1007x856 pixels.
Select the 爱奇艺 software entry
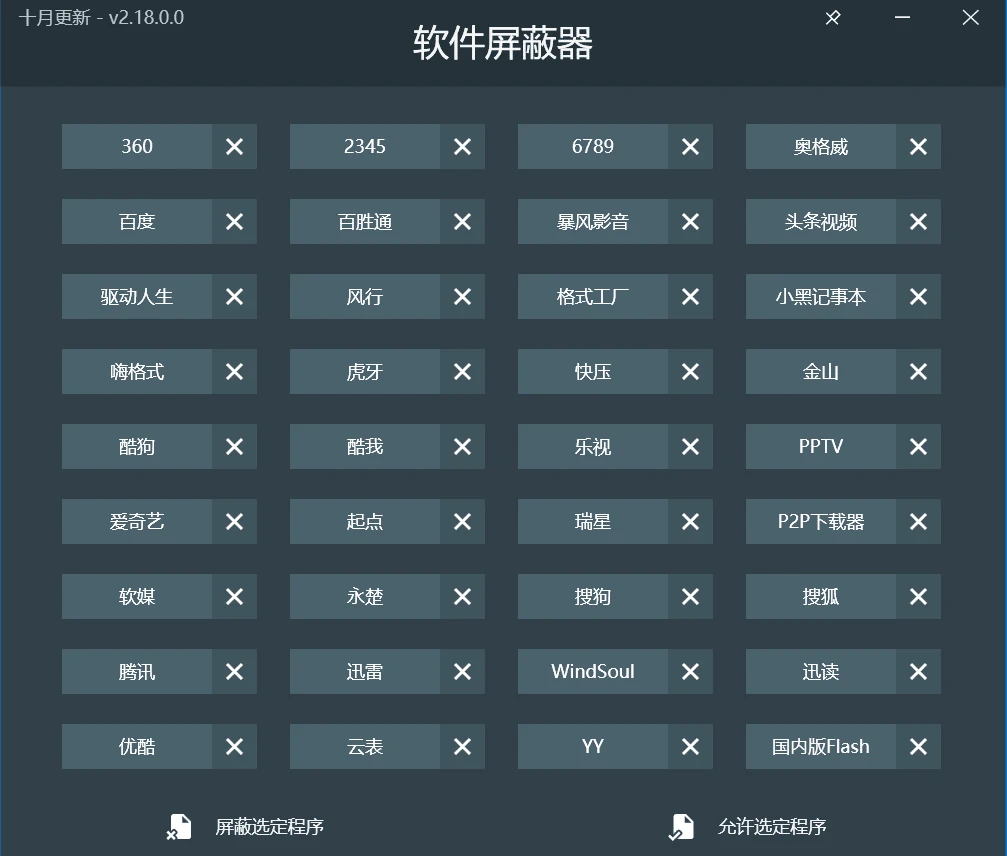(137, 522)
